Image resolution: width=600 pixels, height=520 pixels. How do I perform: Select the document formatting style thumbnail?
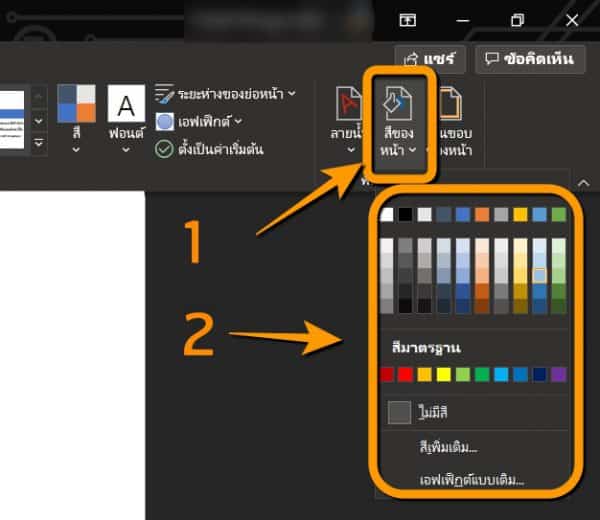(x=12, y=119)
